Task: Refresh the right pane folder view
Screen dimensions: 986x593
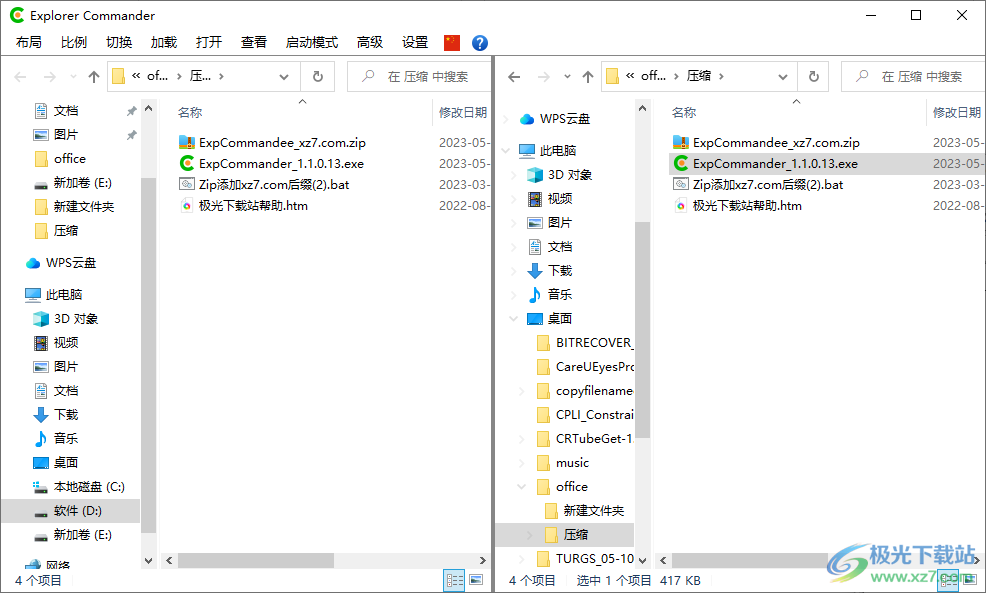Action: point(814,76)
